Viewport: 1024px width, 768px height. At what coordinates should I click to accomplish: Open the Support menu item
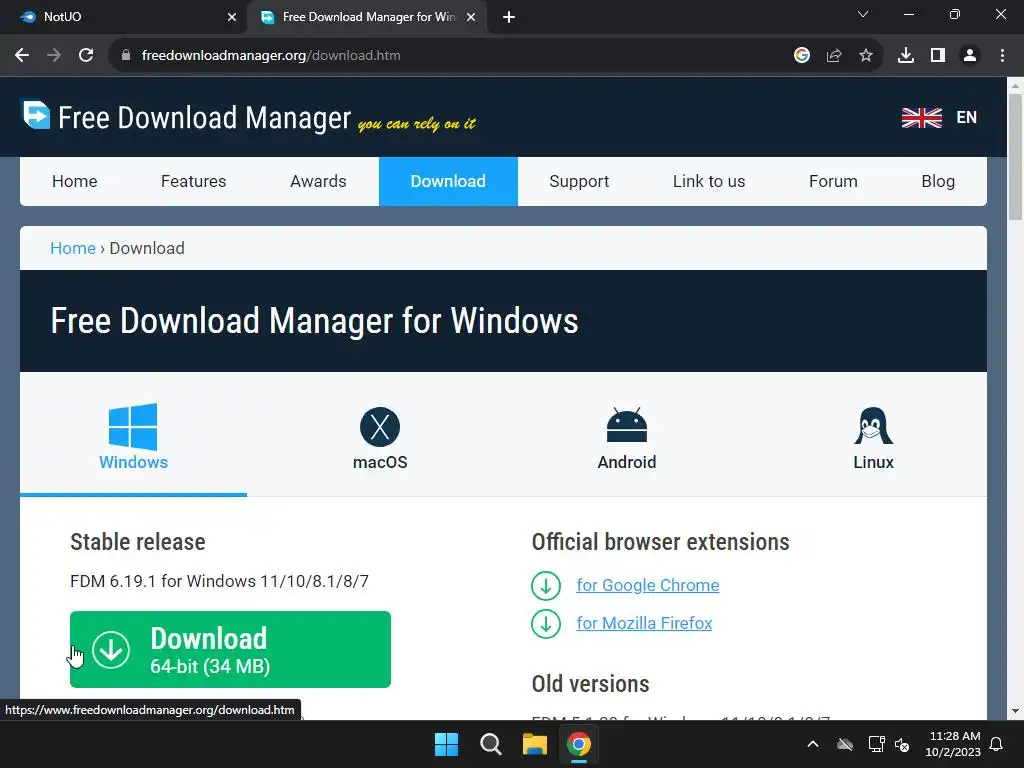[x=579, y=182]
